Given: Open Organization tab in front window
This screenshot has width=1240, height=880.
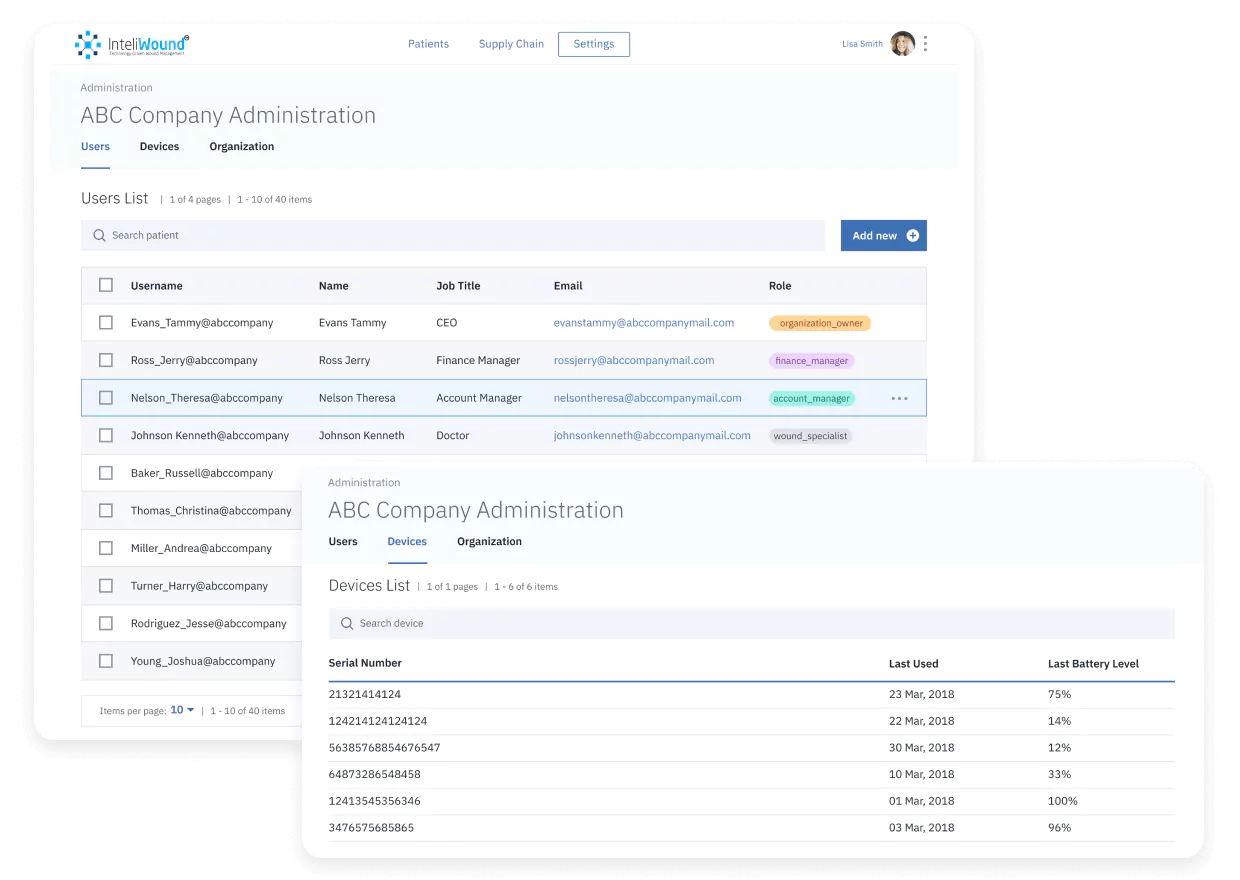Looking at the screenshot, I should coord(489,542).
